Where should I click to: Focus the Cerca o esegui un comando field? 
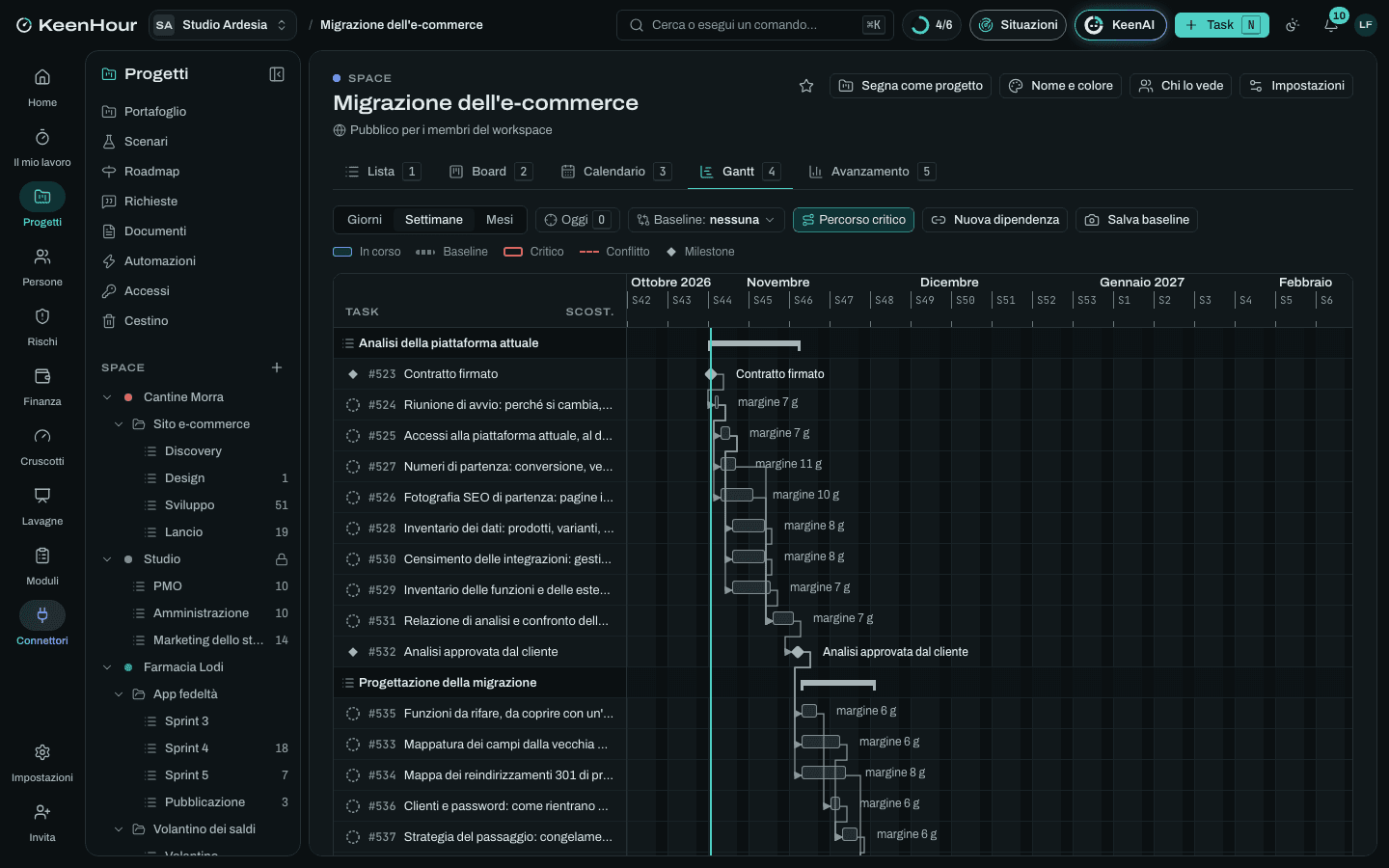point(755,25)
